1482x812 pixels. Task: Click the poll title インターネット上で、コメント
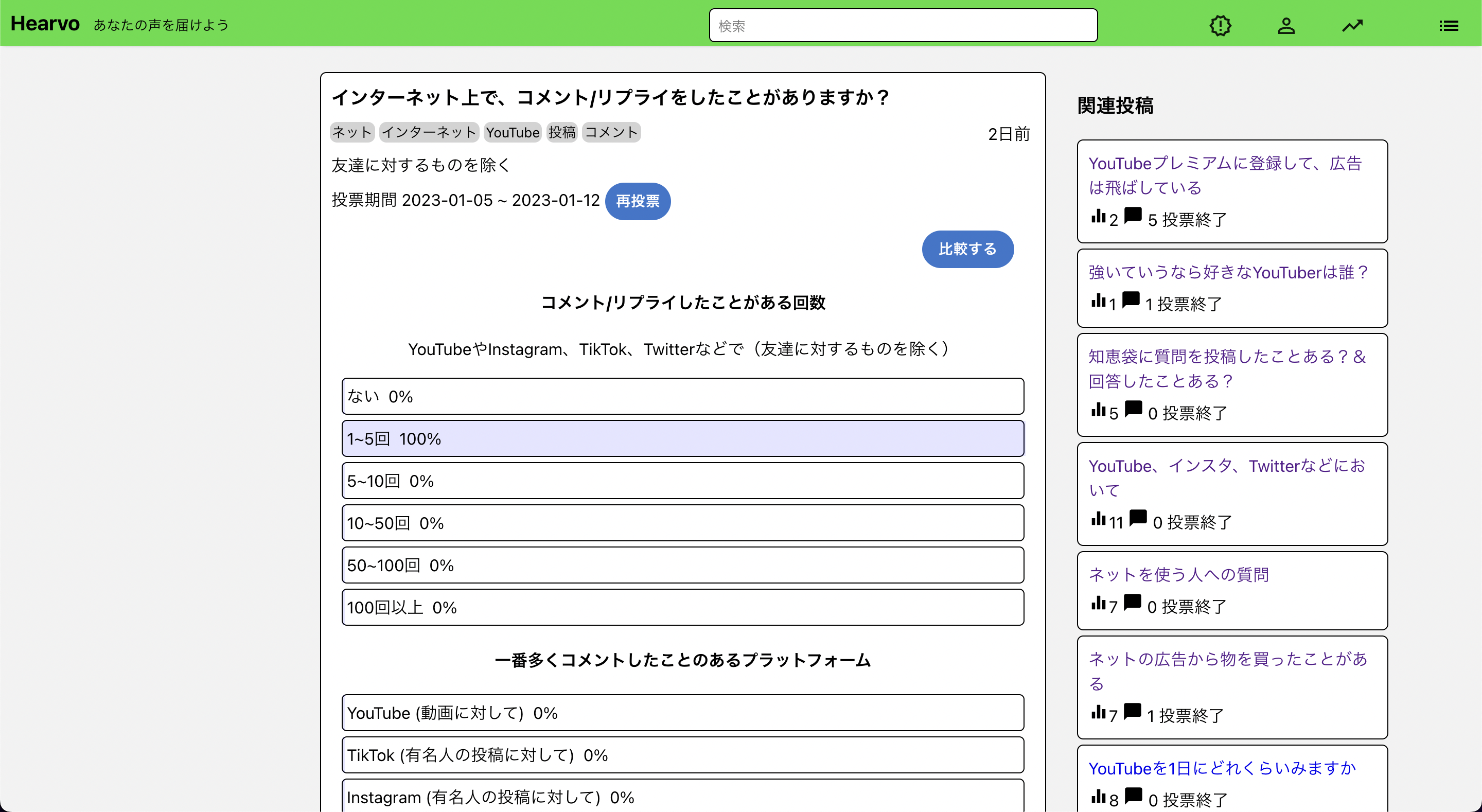point(611,97)
